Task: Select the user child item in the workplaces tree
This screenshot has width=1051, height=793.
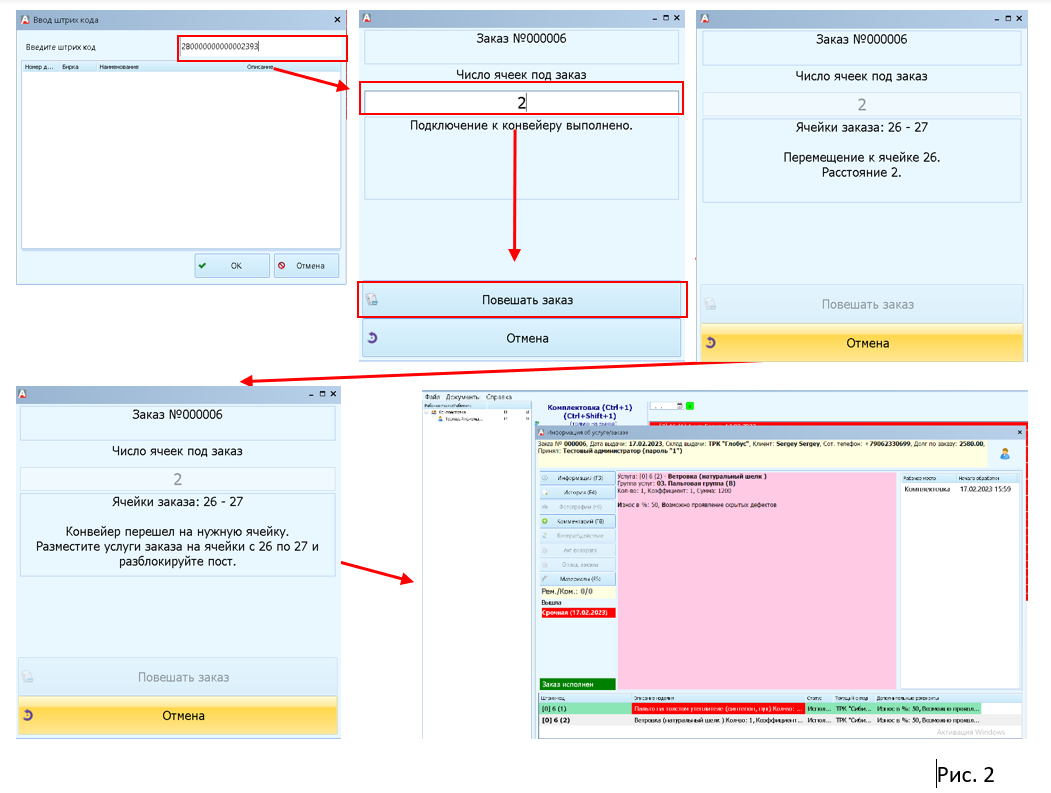Action: [460, 419]
